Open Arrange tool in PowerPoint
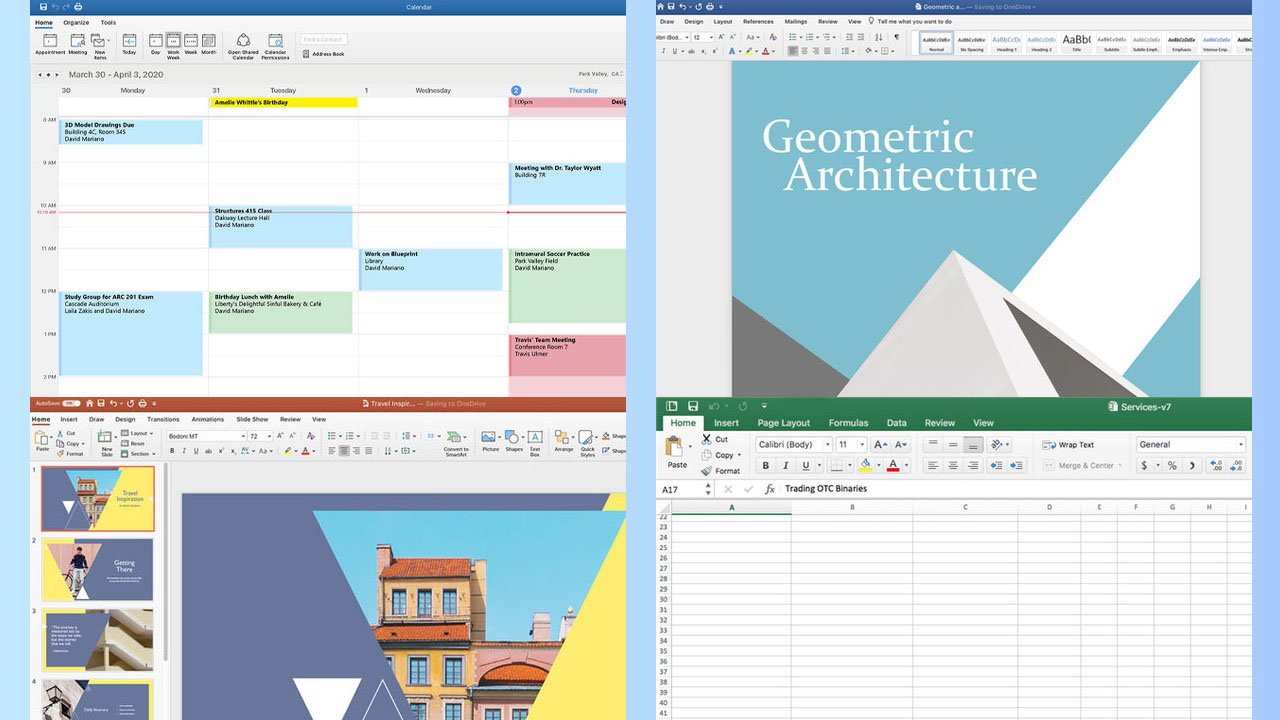The height and width of the screenshot is (720, 1280). click(564, 441)
